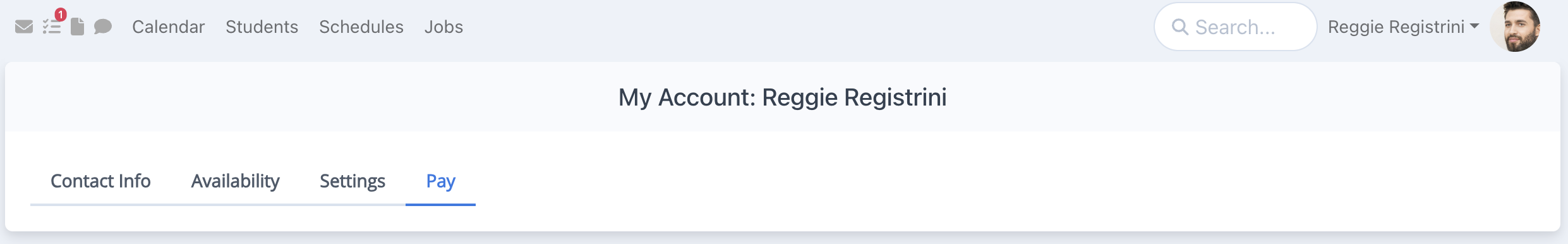This screenshot has width=1568, height=244.
Task: Go to the Calendar page
Action: 168,27
